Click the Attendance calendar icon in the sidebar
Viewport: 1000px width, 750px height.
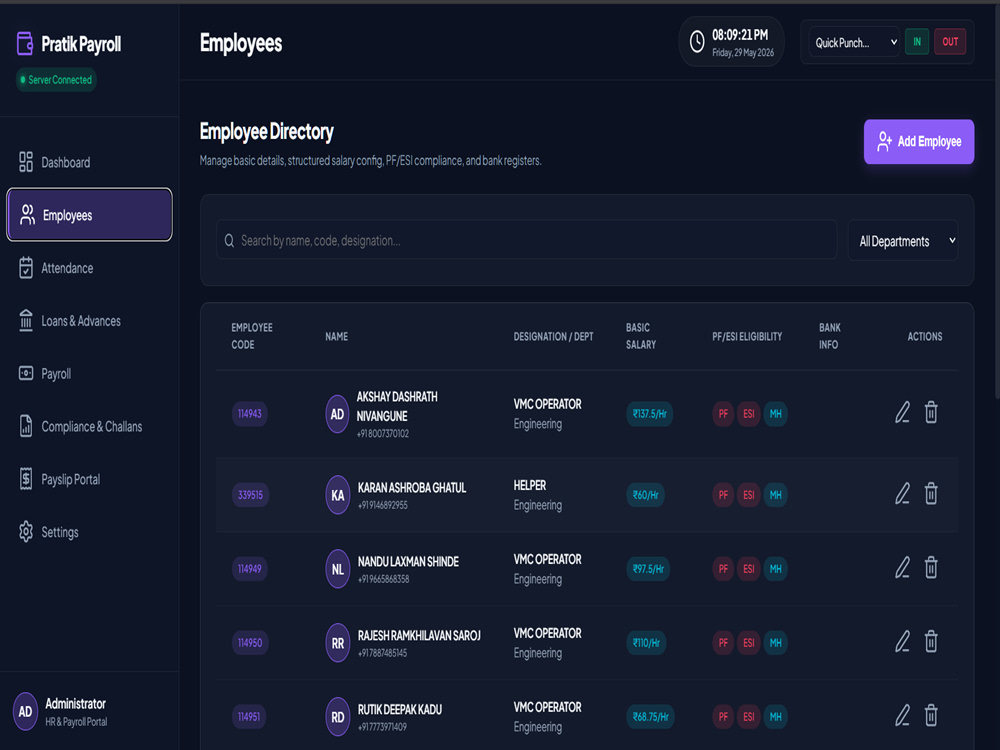click(26, 268)
